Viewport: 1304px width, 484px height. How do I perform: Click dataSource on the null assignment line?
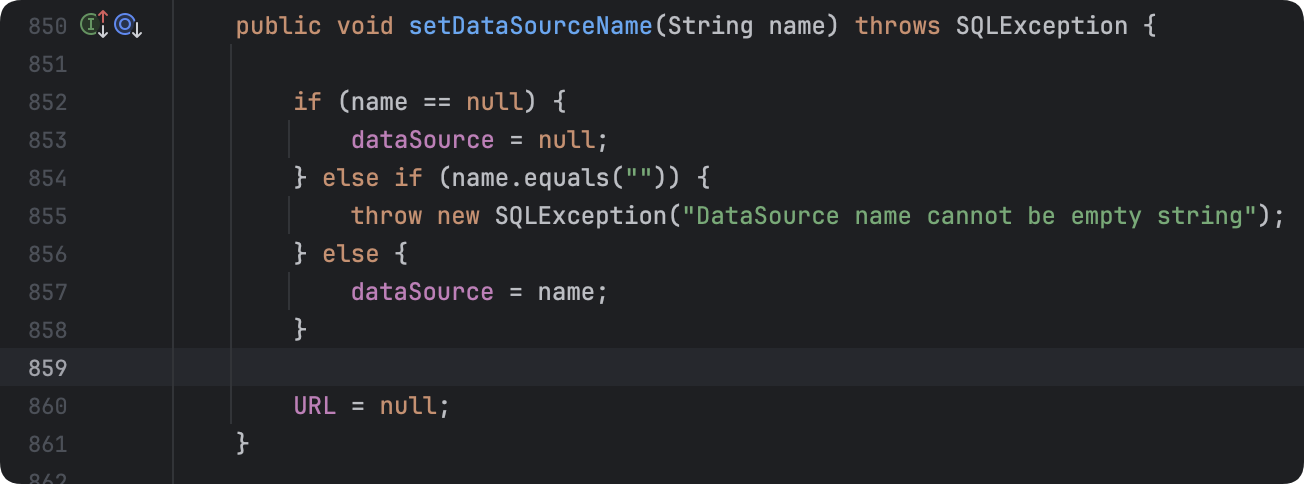coord(422,140)
